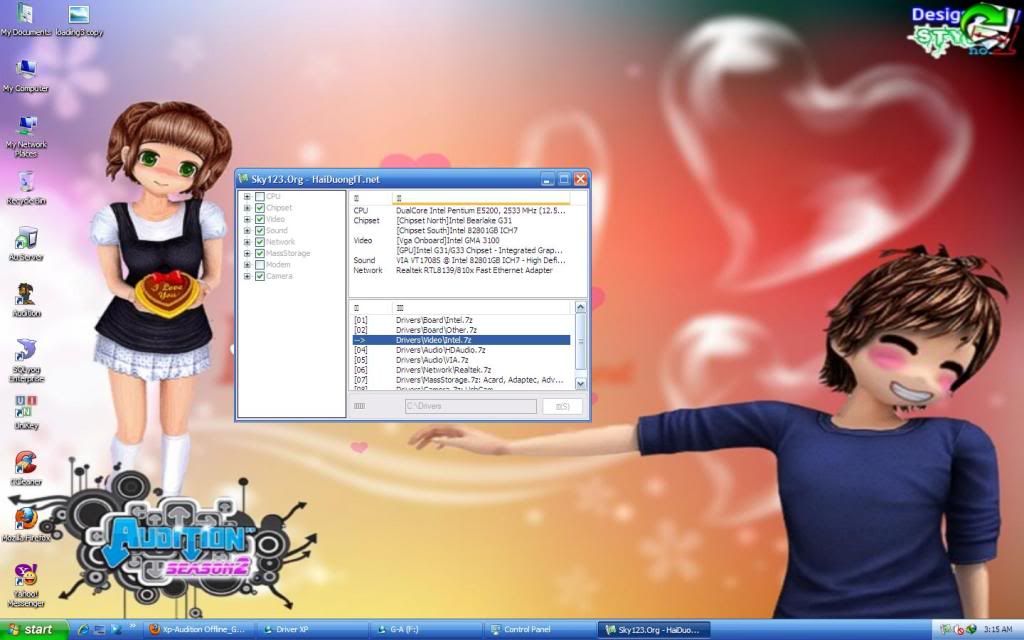Uncheck the Sound driver checkbox
The height and width of the screenshot is (640, 1024).
260,231
